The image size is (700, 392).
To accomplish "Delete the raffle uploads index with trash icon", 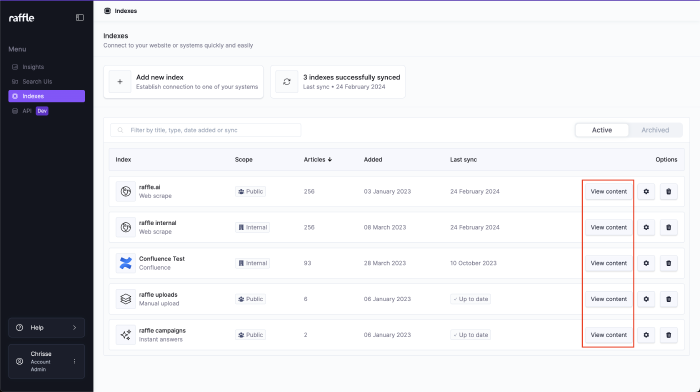I will [668, 299].
